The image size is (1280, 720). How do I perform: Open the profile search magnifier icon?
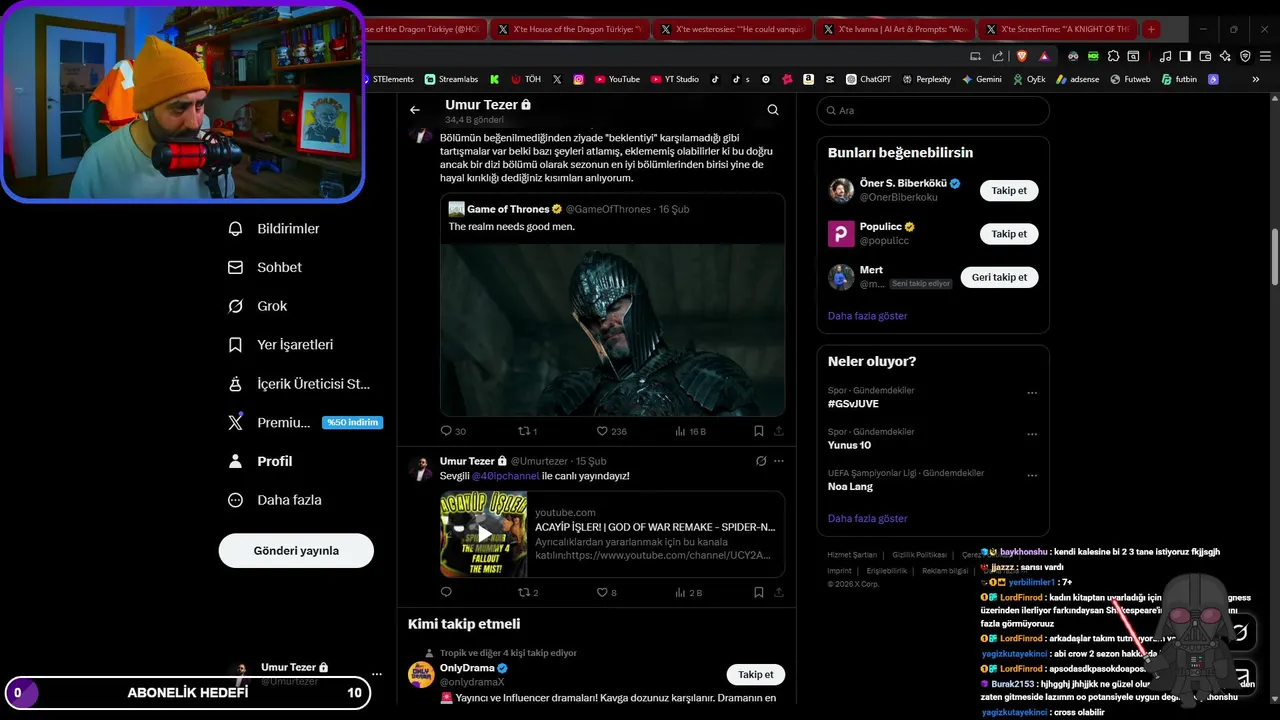click(x=773, y=110)
